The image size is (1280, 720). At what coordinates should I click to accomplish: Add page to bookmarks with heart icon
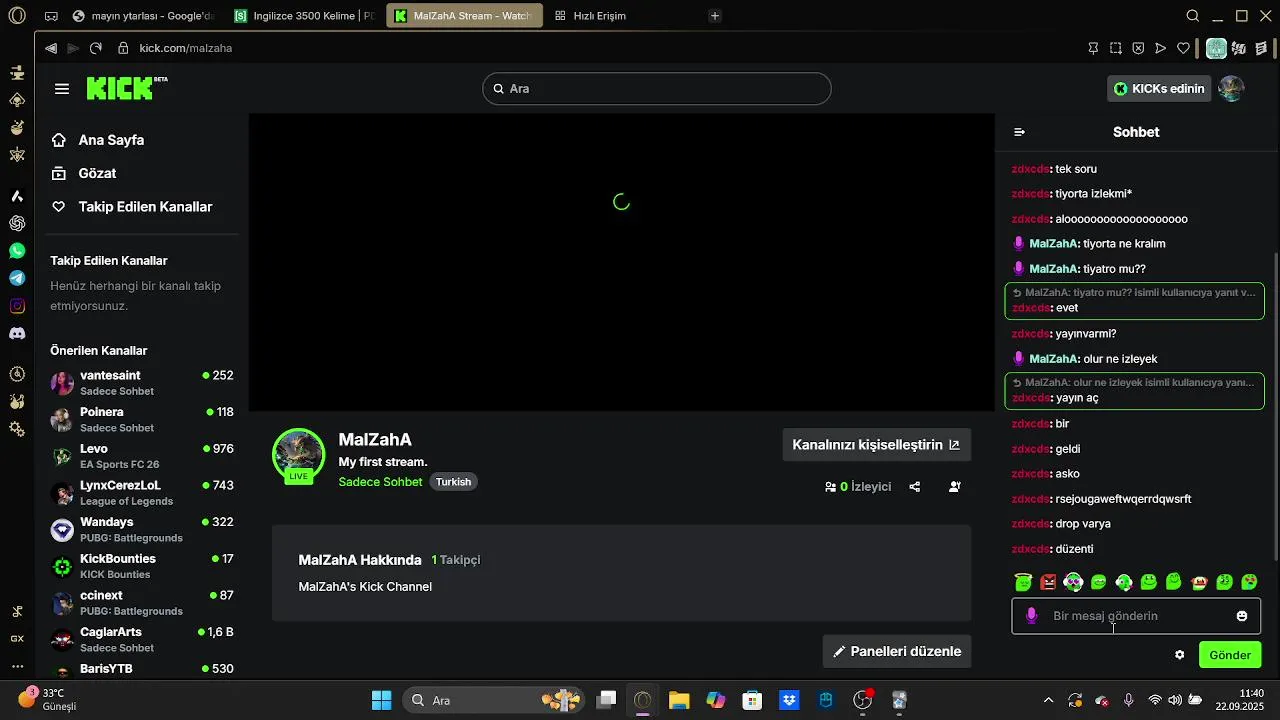[x=1184, y=48]
